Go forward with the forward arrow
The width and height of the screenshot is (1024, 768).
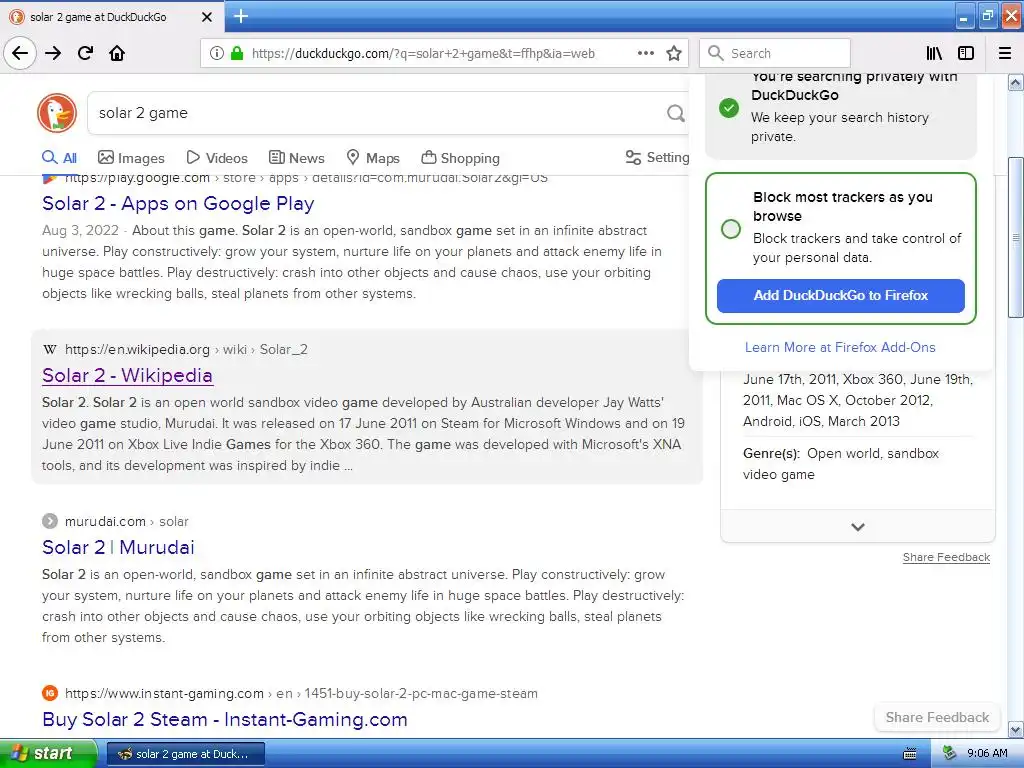[x=53, y=53]
